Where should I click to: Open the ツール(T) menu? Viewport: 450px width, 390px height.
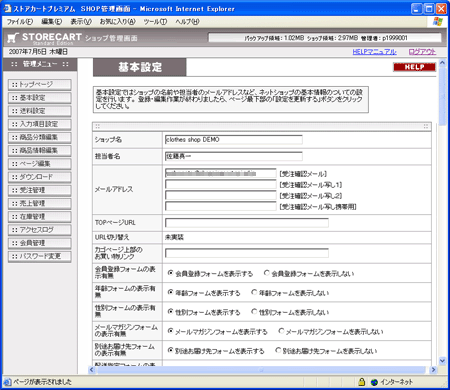155,22
